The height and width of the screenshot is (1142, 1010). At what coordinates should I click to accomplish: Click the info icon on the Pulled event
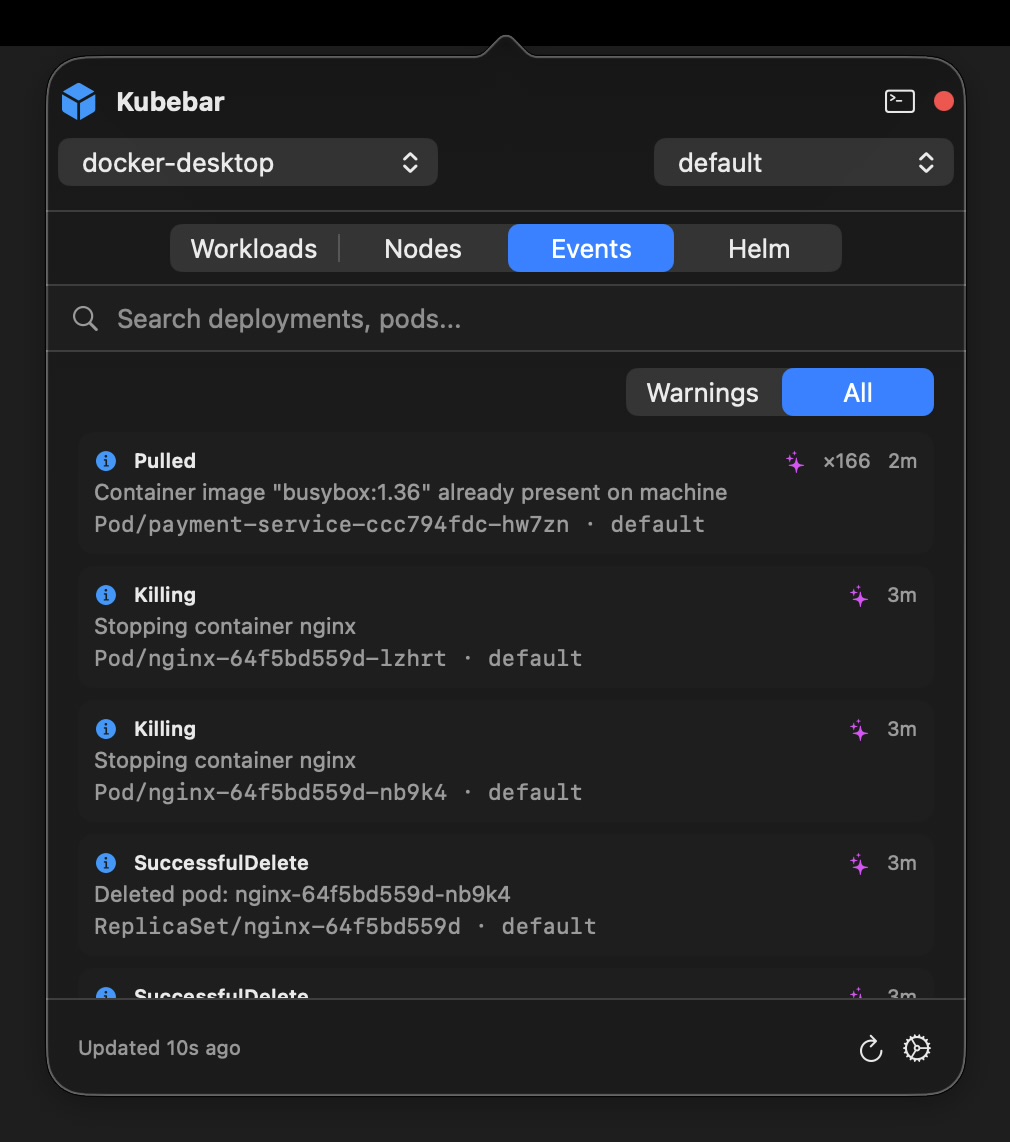tap(106, 461)
